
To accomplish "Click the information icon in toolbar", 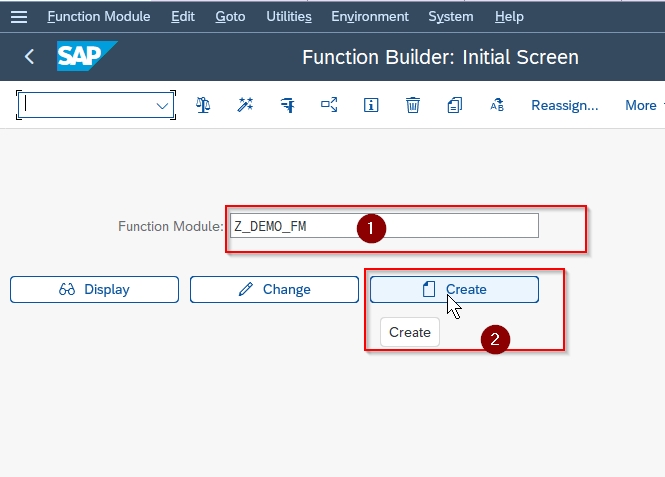I will coord(371,105).
